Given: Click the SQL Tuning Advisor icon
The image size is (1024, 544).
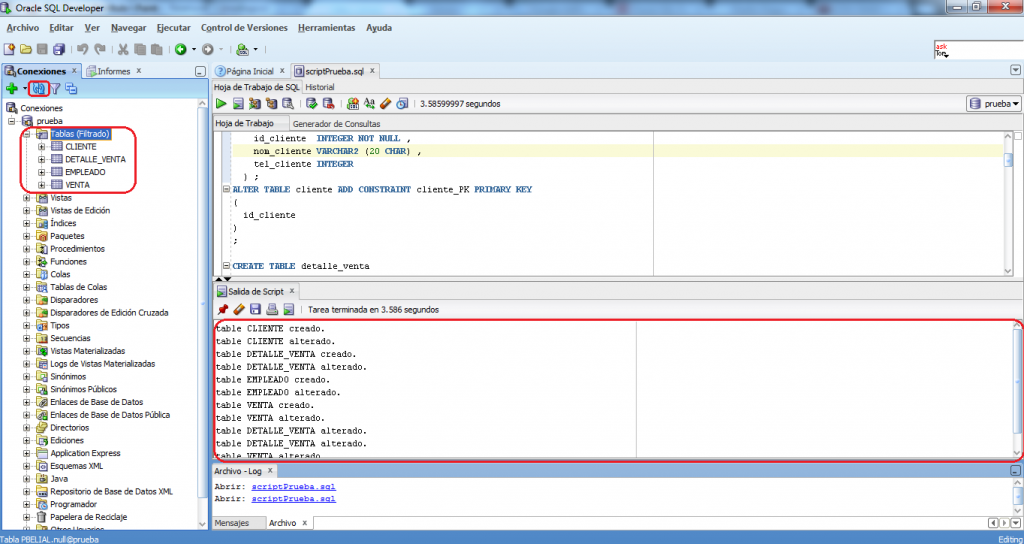Looking at the screenshot, I should tap(287, 103).
